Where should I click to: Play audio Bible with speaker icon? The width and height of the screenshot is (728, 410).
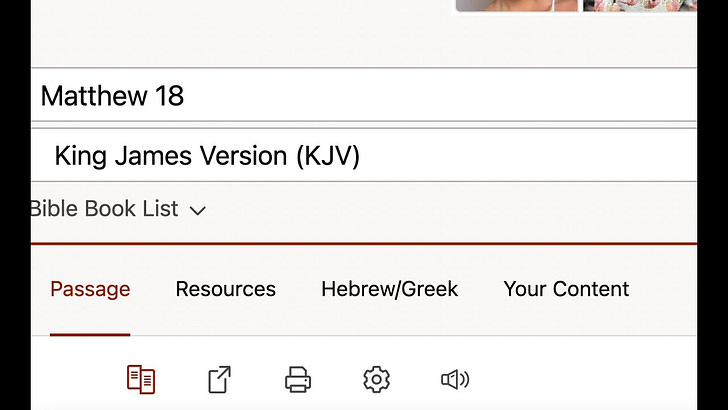[455, 379]
